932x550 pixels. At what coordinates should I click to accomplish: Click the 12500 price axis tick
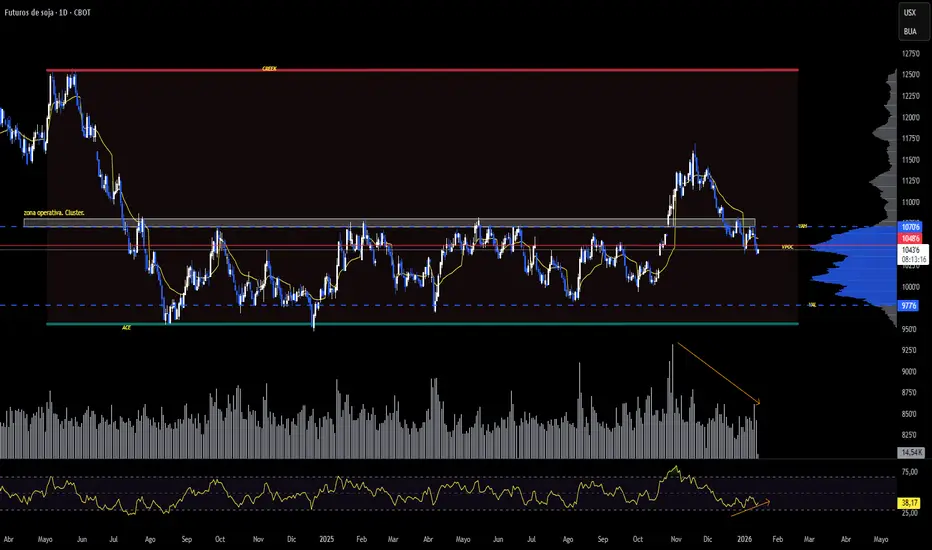pos(910,75)
